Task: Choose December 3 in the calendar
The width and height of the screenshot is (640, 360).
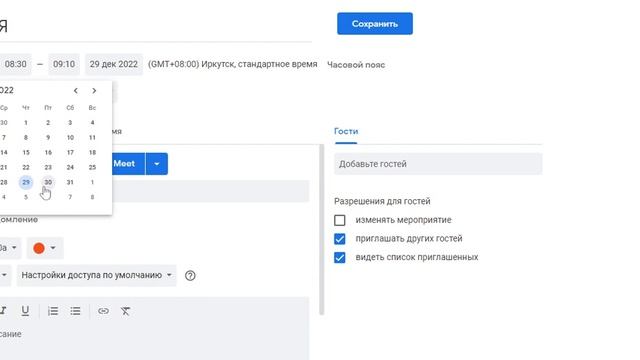Action: [70, 122]
